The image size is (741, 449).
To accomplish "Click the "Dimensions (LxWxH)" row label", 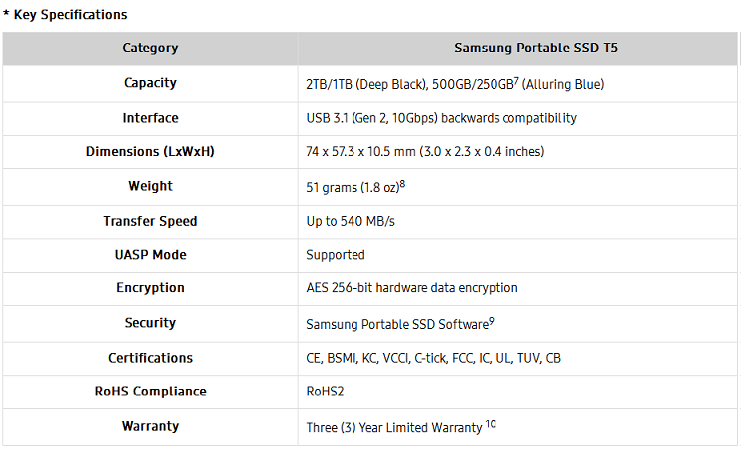I will coord(150,152).
